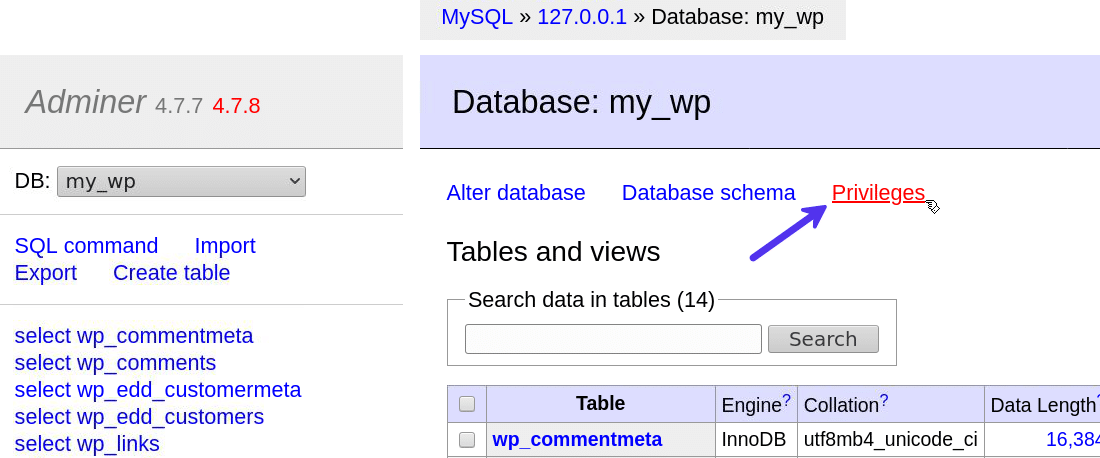Open the Import link in the sidebar
Screen dimensions: 1100x458
225,246
